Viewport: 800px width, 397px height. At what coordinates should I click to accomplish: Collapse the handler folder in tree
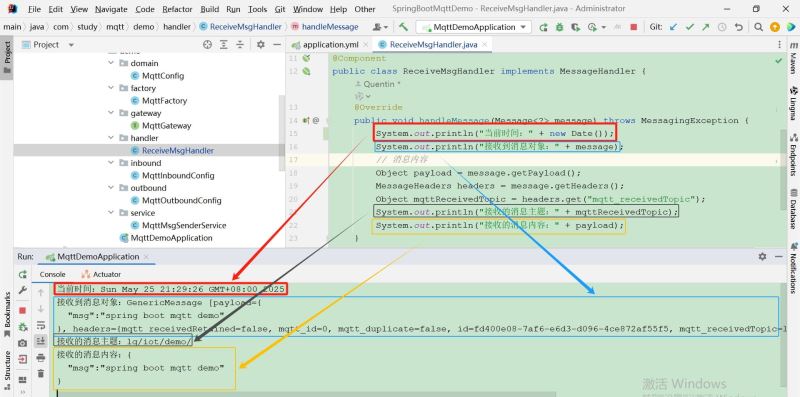coord(111,138)
